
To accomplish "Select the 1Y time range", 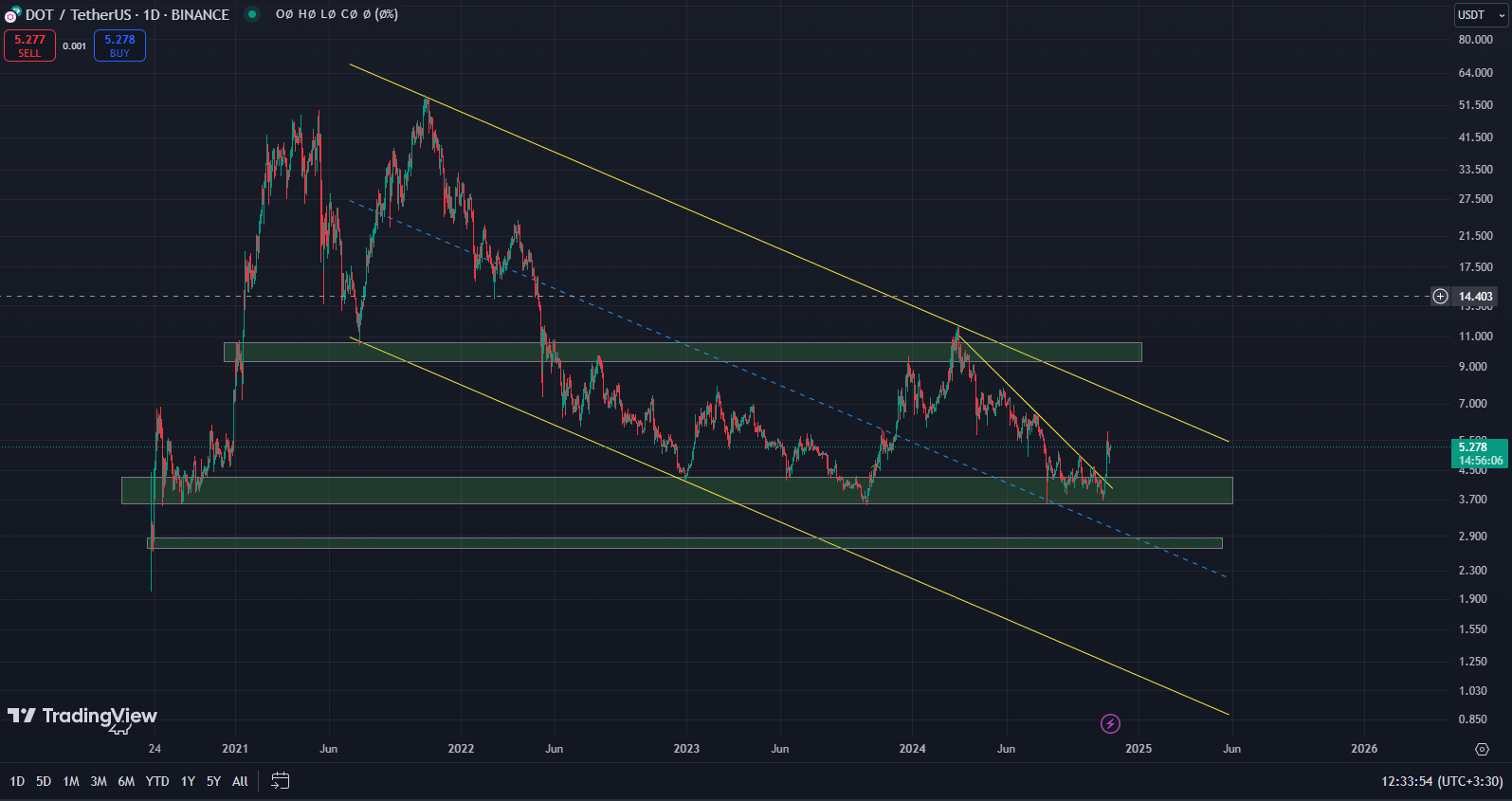I will tap(188, 781).
